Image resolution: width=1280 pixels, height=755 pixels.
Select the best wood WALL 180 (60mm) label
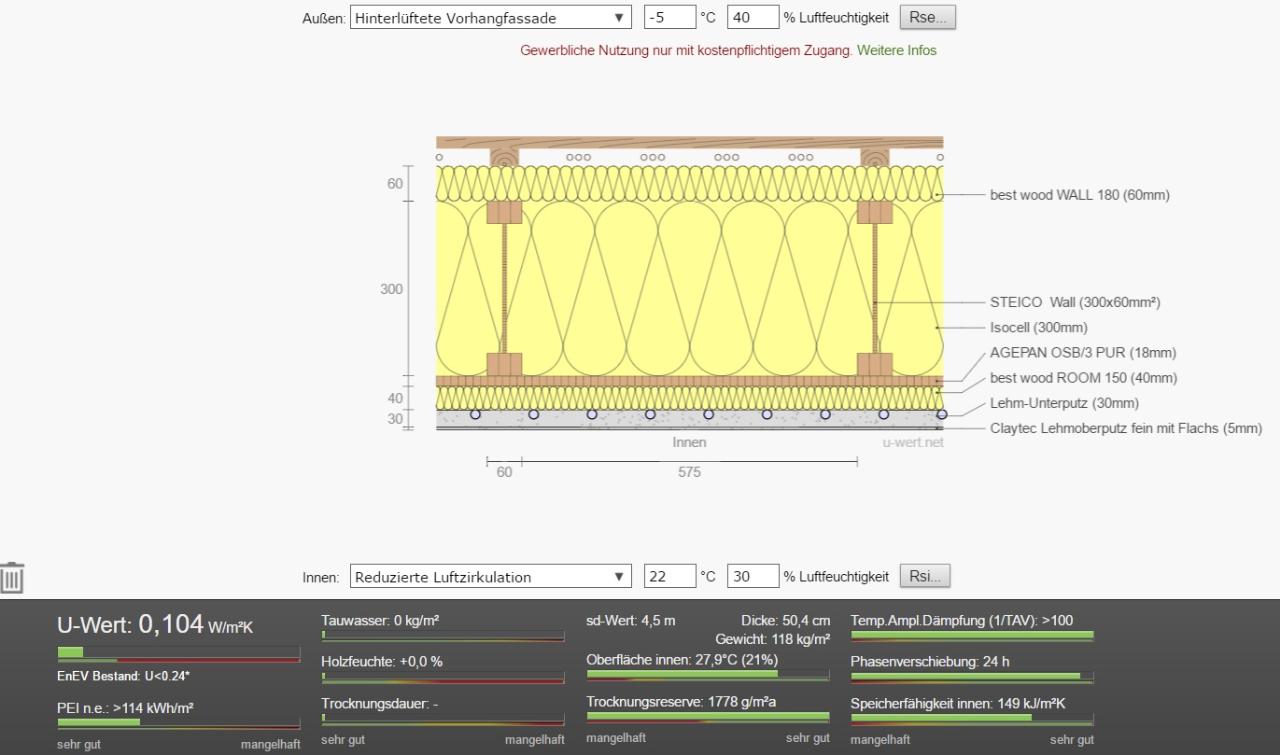[x=1080, y=195]
